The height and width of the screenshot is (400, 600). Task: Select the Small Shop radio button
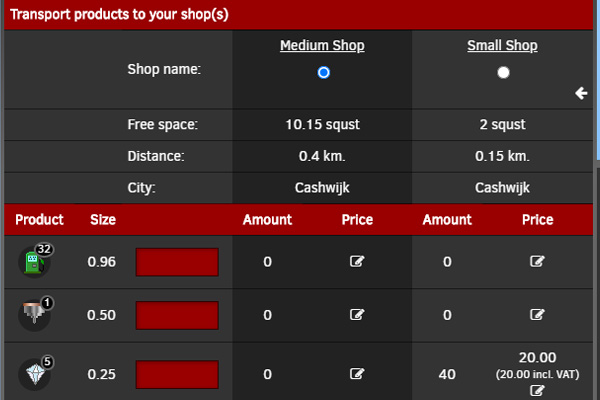click(x=503, y=72)
